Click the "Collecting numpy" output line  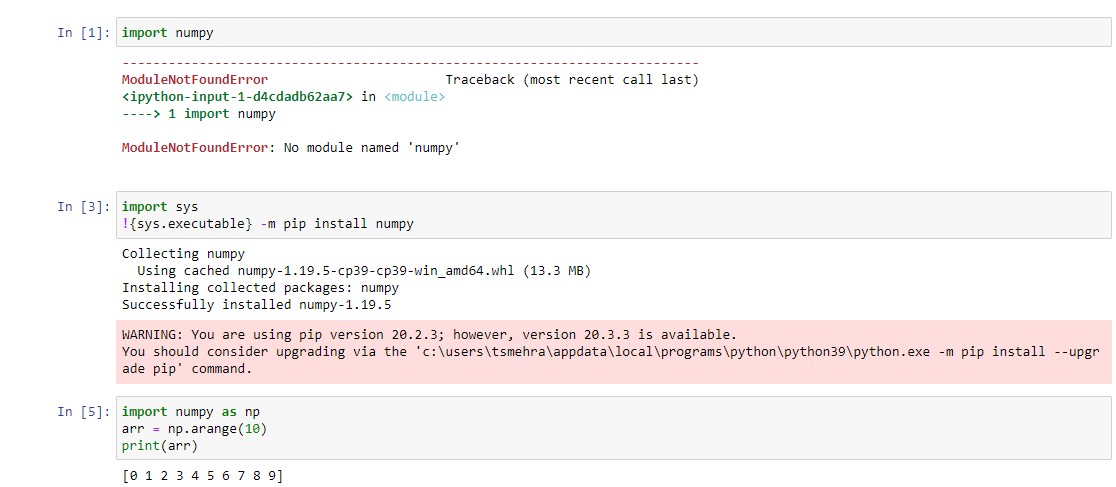coord(183,254)
